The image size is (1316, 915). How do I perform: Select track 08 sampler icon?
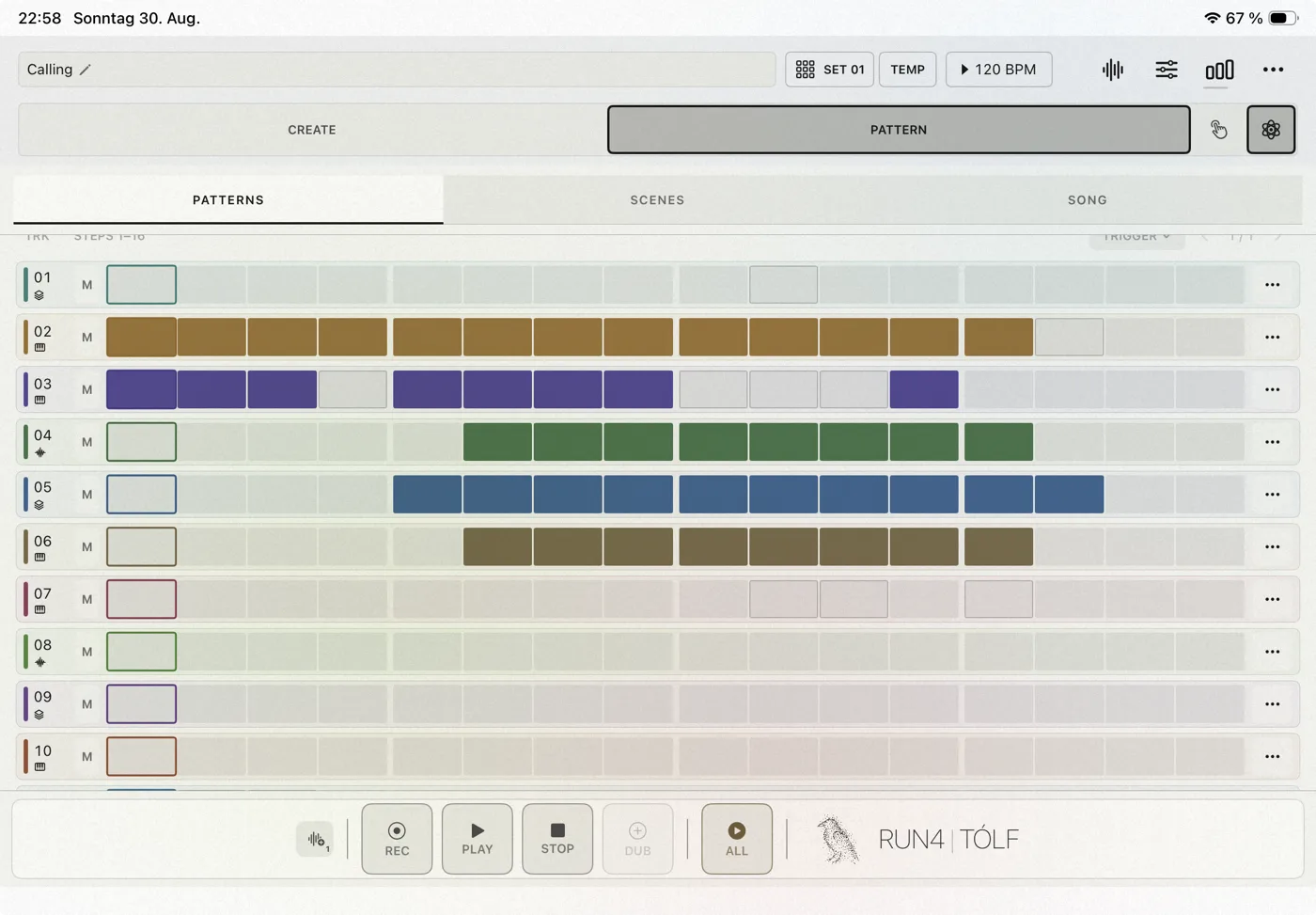tap(39, 662)
